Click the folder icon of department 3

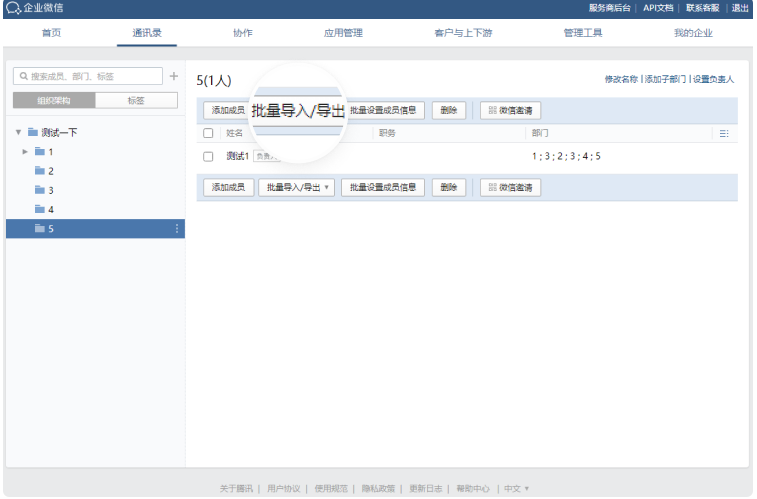(40, 190)
